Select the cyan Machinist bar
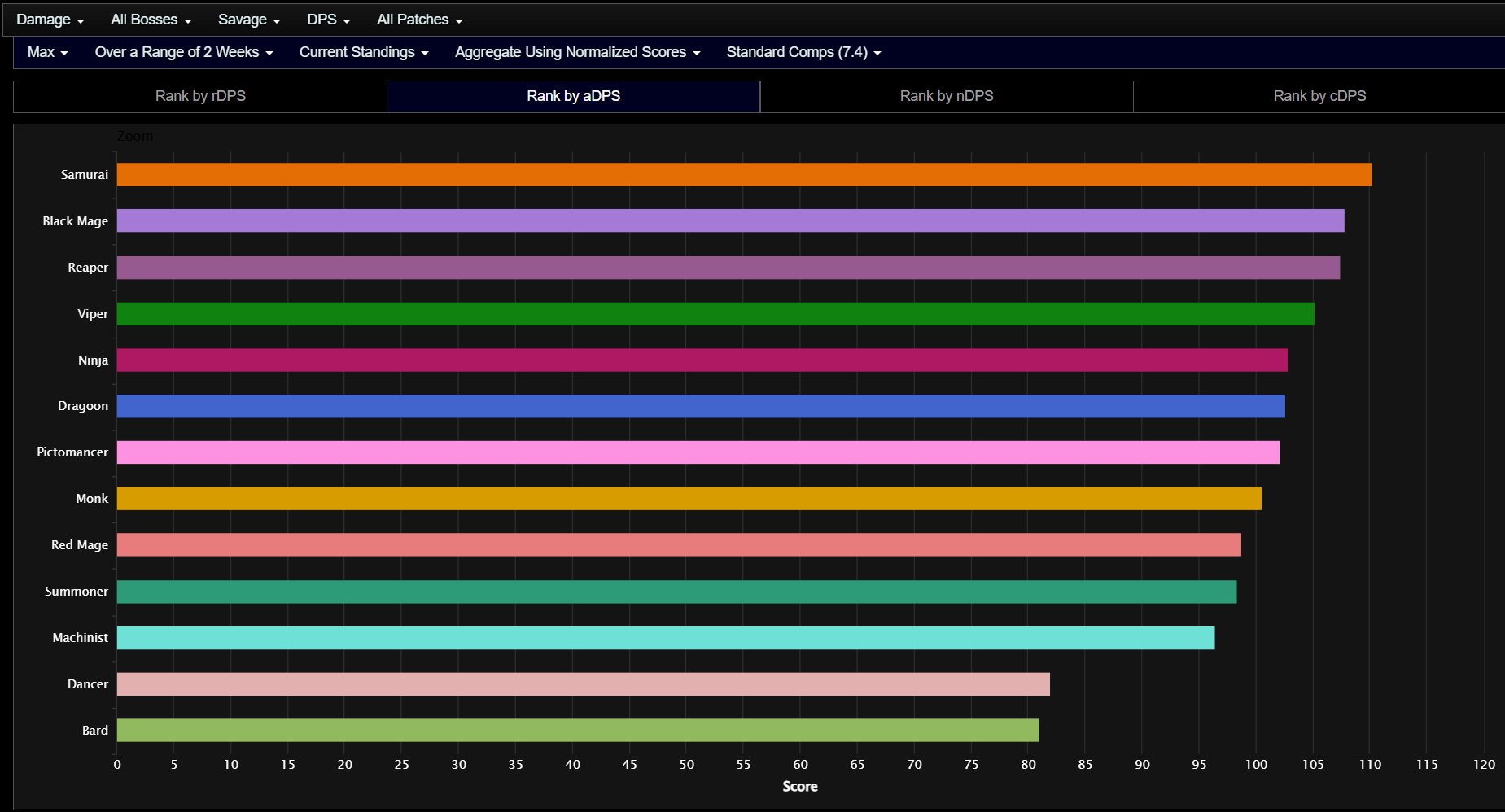Screen dimensions: 1505x812 click(666, 638)
